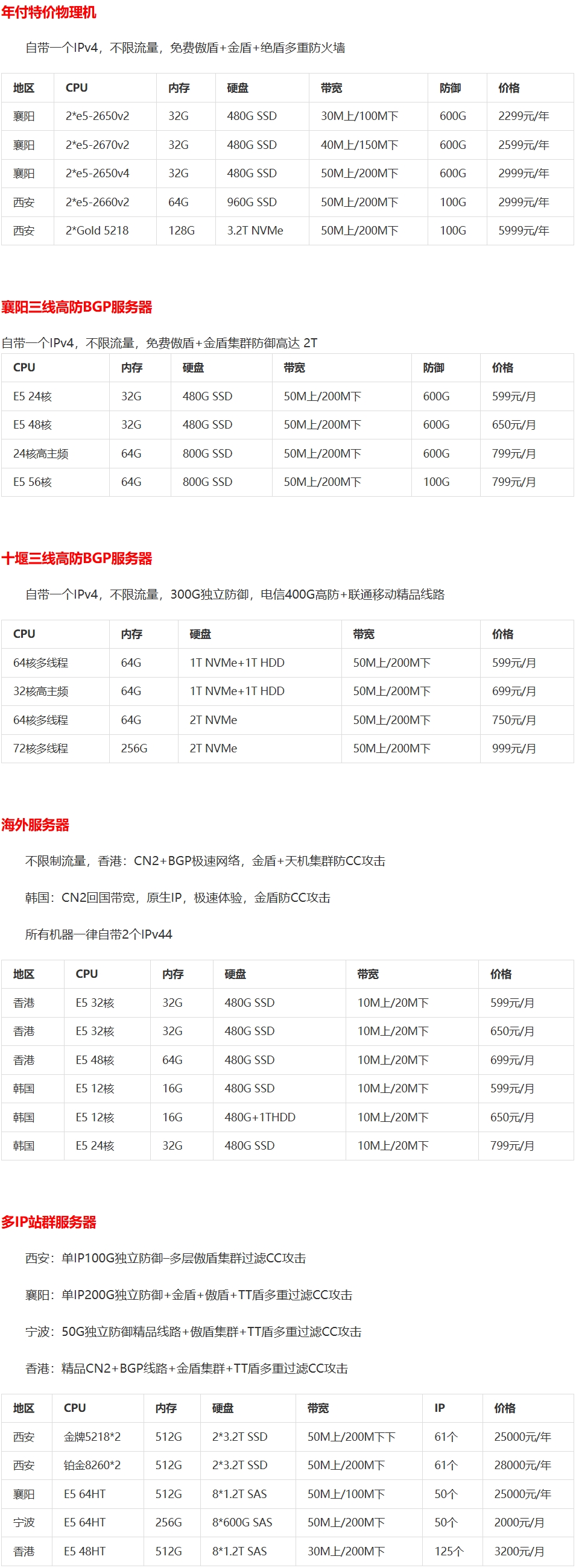This screenshot has height=1568, width=576.
Task: Select 699元/月 in the 香港 E5 48核 row
Action: [512, 1060]
